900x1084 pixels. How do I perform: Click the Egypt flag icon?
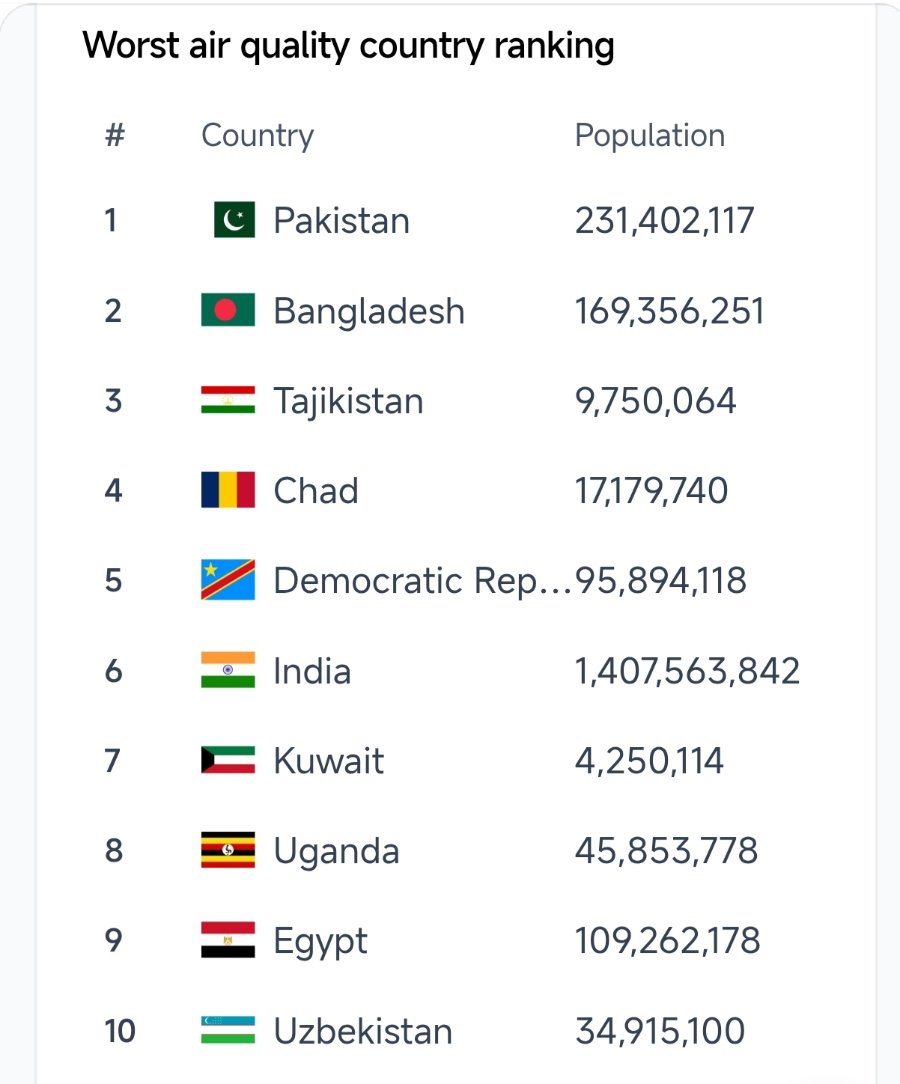click(228, 940)
